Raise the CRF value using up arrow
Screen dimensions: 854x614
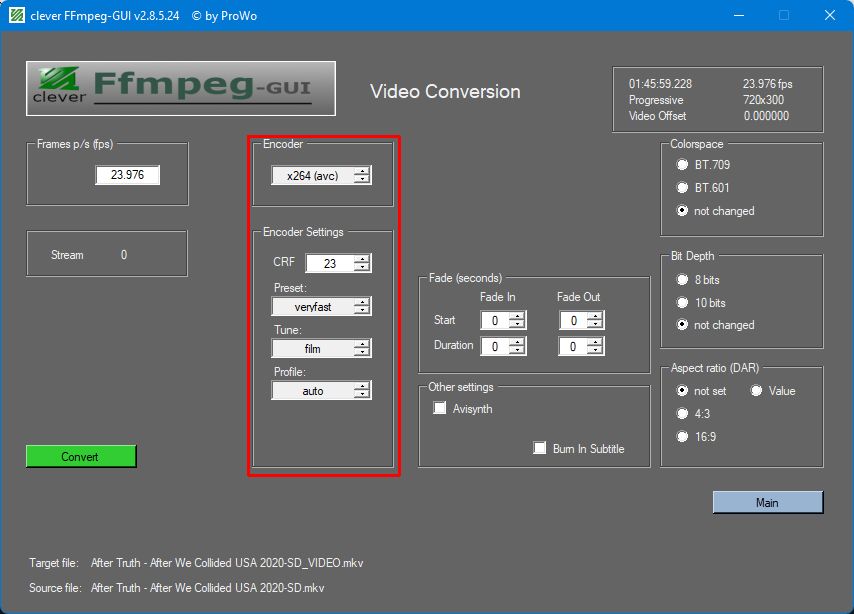click(x=362, y=258)
